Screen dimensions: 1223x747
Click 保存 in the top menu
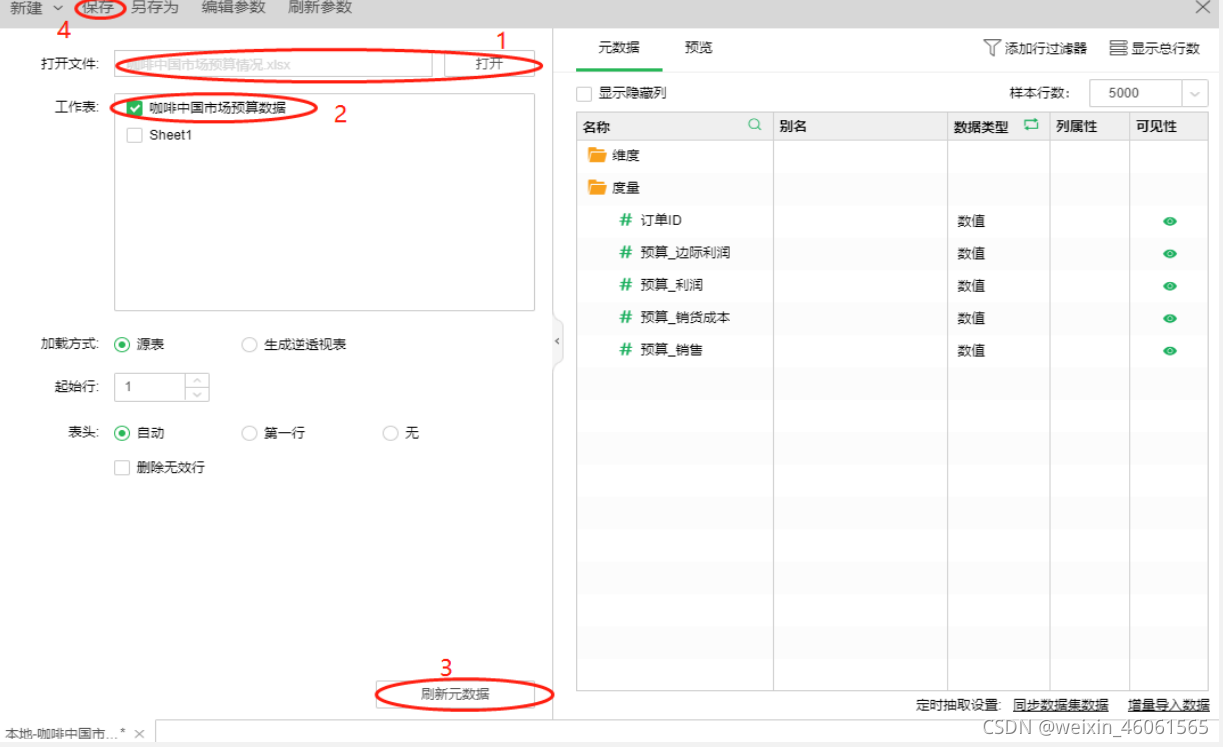coord(98,8)
